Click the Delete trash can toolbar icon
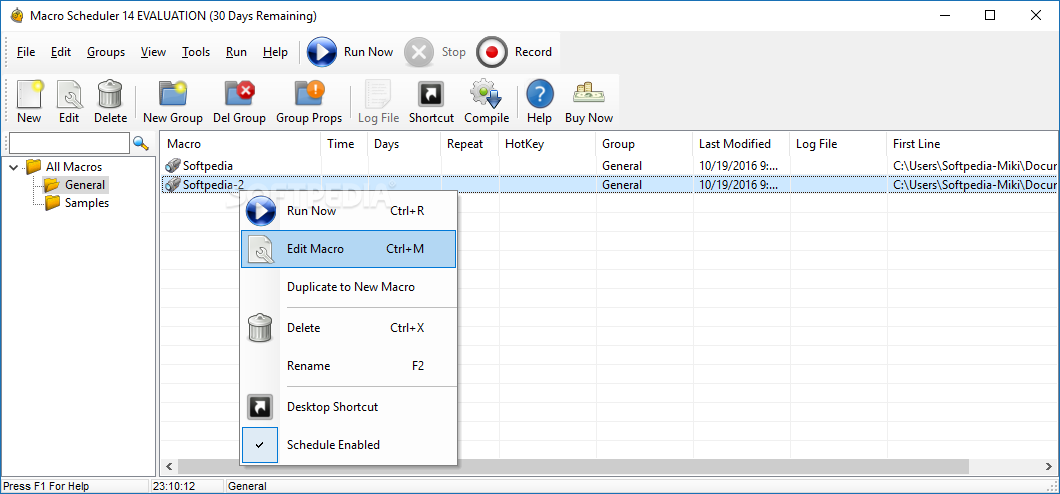 pos(110,102)
